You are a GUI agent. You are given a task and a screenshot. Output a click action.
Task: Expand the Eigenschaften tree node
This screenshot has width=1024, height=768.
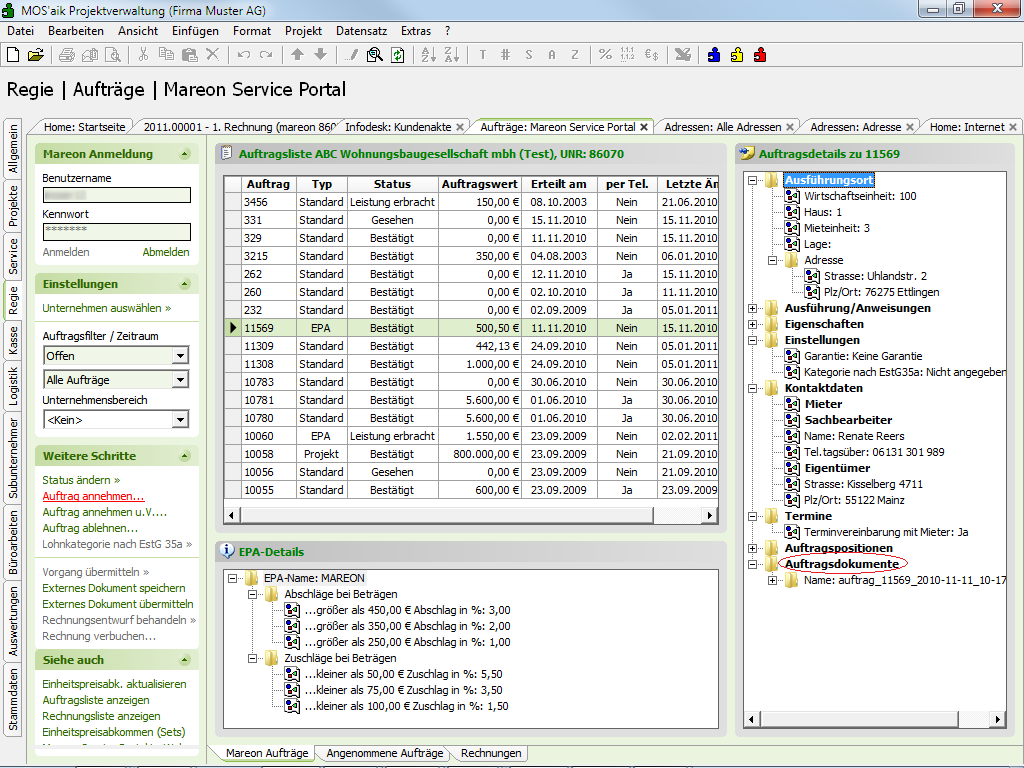pos(752,325)
